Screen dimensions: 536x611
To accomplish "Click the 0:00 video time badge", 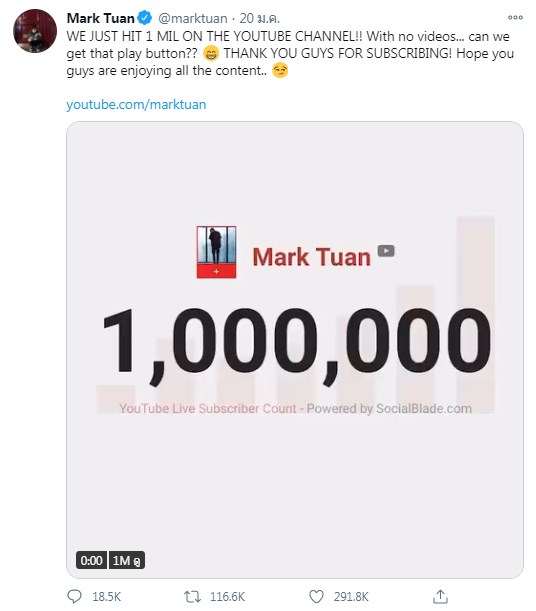I will (91, 560).
